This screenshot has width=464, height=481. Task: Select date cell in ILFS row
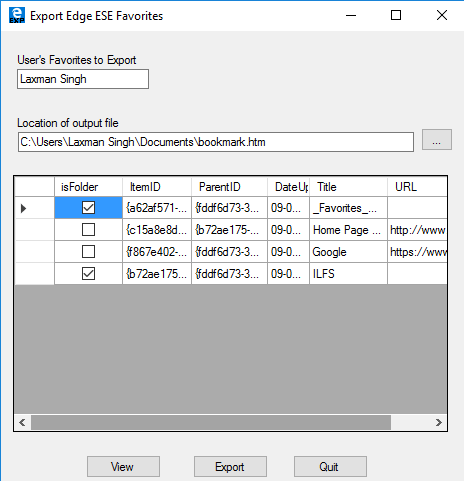pyautogui.click(x=288, y=274)
